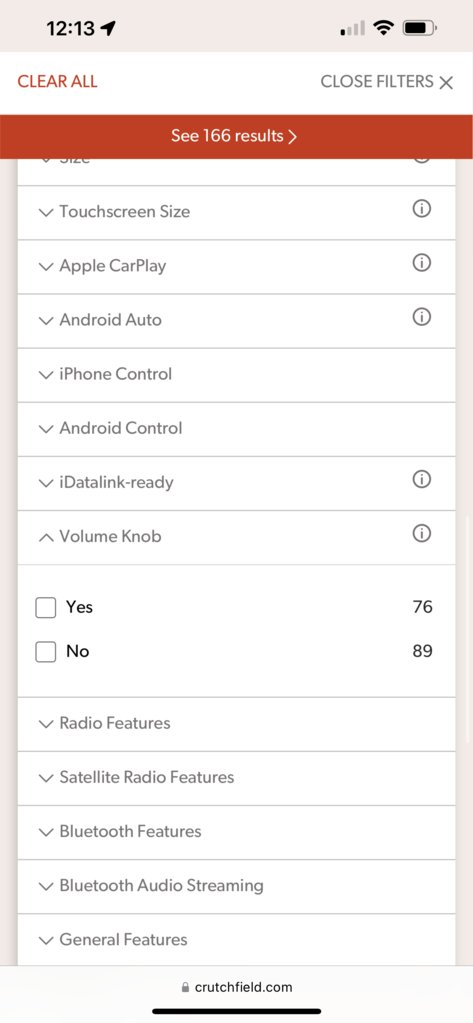
Task: Check the No volume knob checkbox
Action: pos(46,652)
